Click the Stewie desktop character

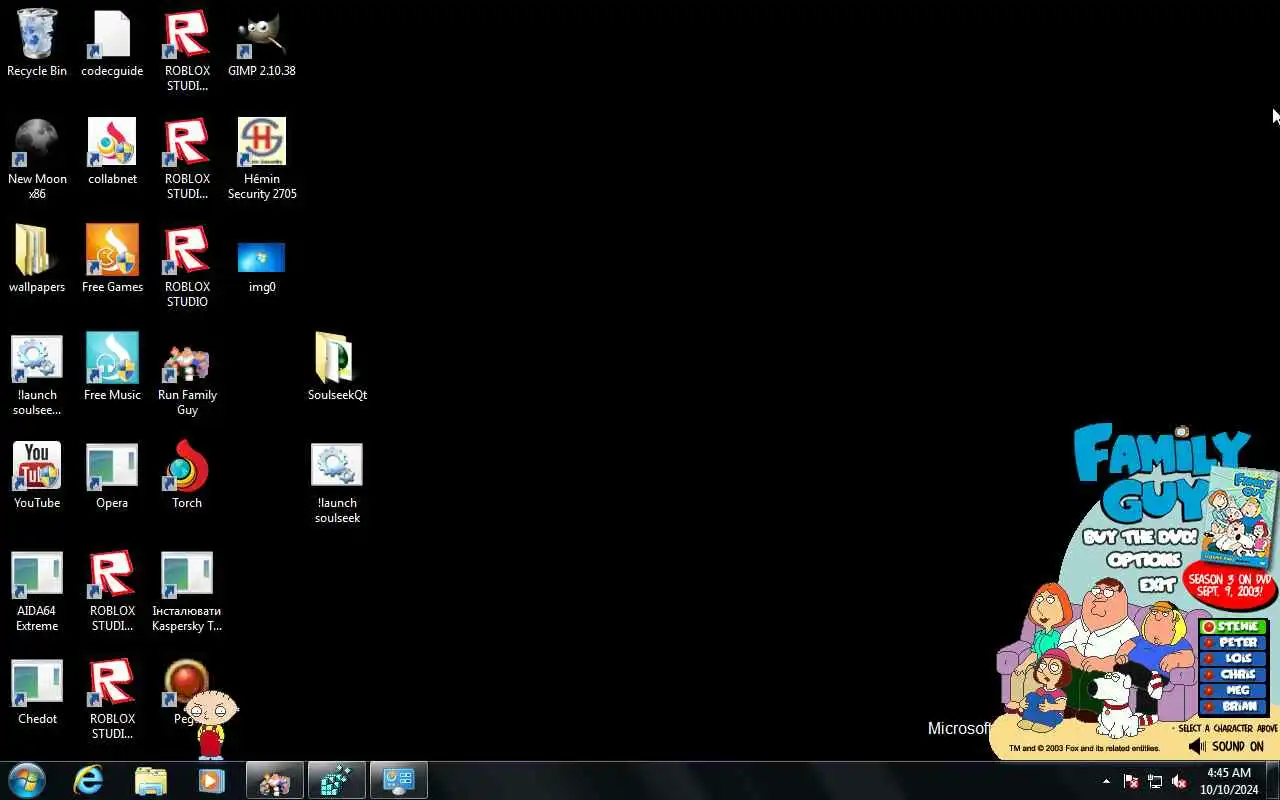(x=210, y=724)
